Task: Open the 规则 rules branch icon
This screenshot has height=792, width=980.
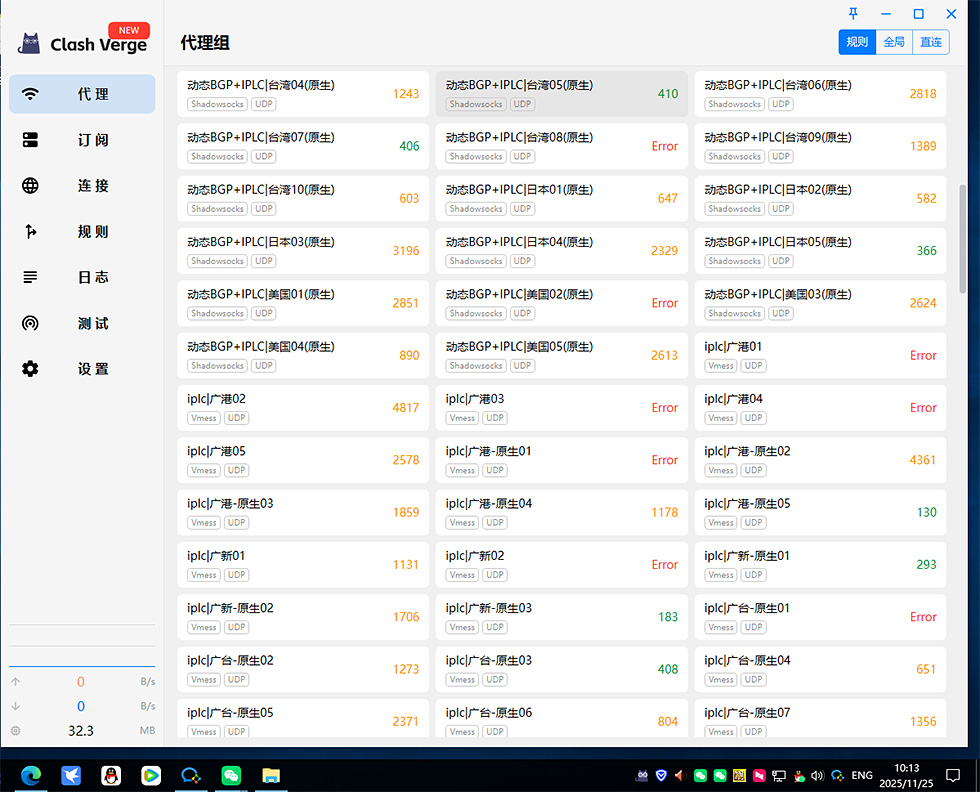Action: click(x=31, y=232)
